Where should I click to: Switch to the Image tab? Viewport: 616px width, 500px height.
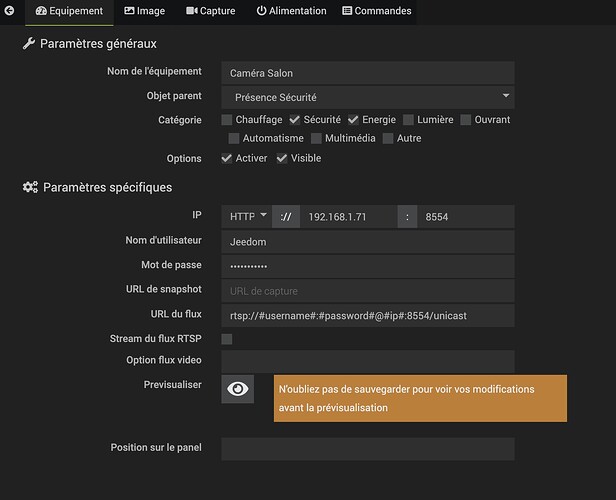click(144, 11)
